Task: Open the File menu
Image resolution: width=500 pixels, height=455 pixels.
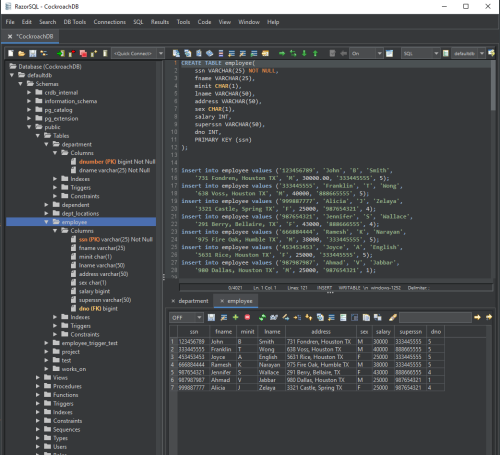Action: point(10,22)
